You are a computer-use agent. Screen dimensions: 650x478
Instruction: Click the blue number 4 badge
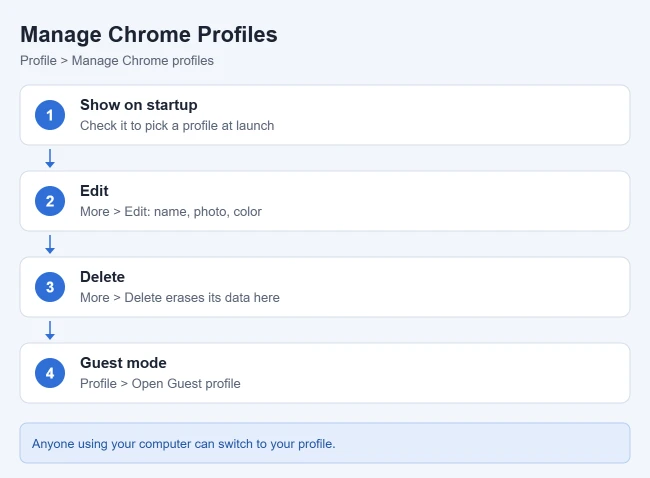pos(50,373)
